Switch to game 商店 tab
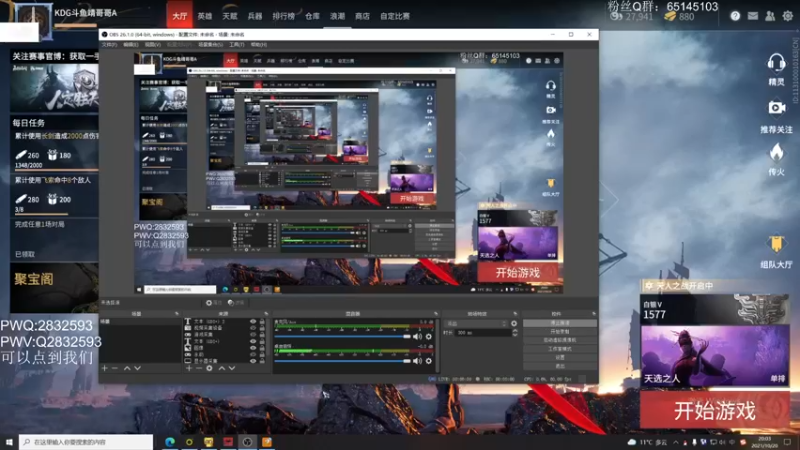This screenshot has height=450, width=800. 362,16
